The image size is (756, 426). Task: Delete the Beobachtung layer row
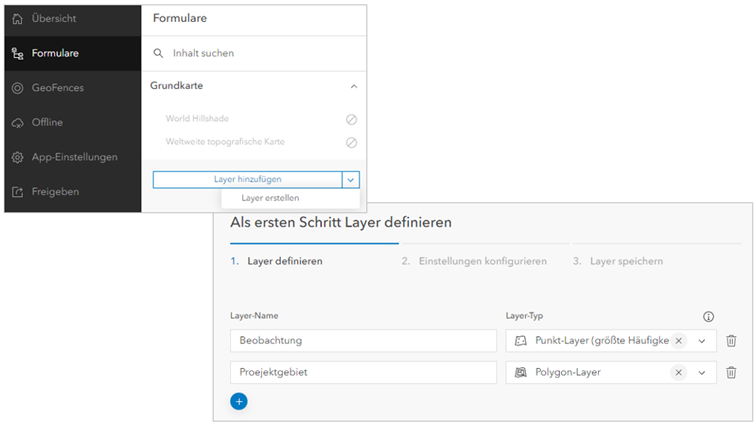click(x=731, y=341)
